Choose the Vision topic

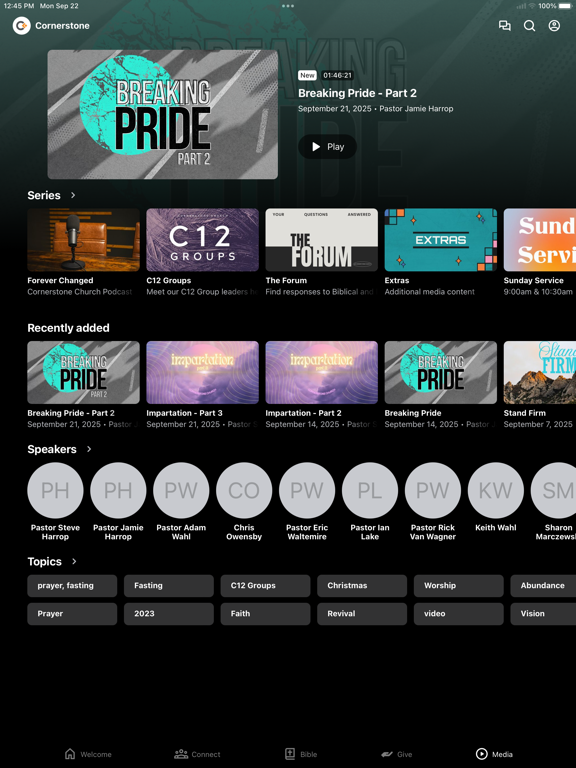click(x=543, y=613)
